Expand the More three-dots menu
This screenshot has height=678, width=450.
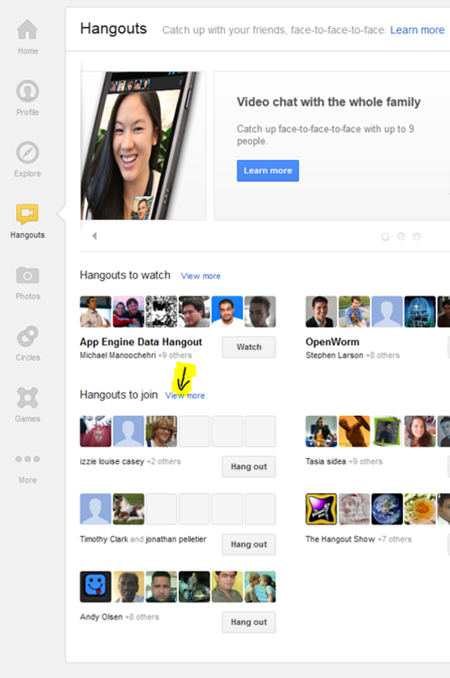[27, 459]
